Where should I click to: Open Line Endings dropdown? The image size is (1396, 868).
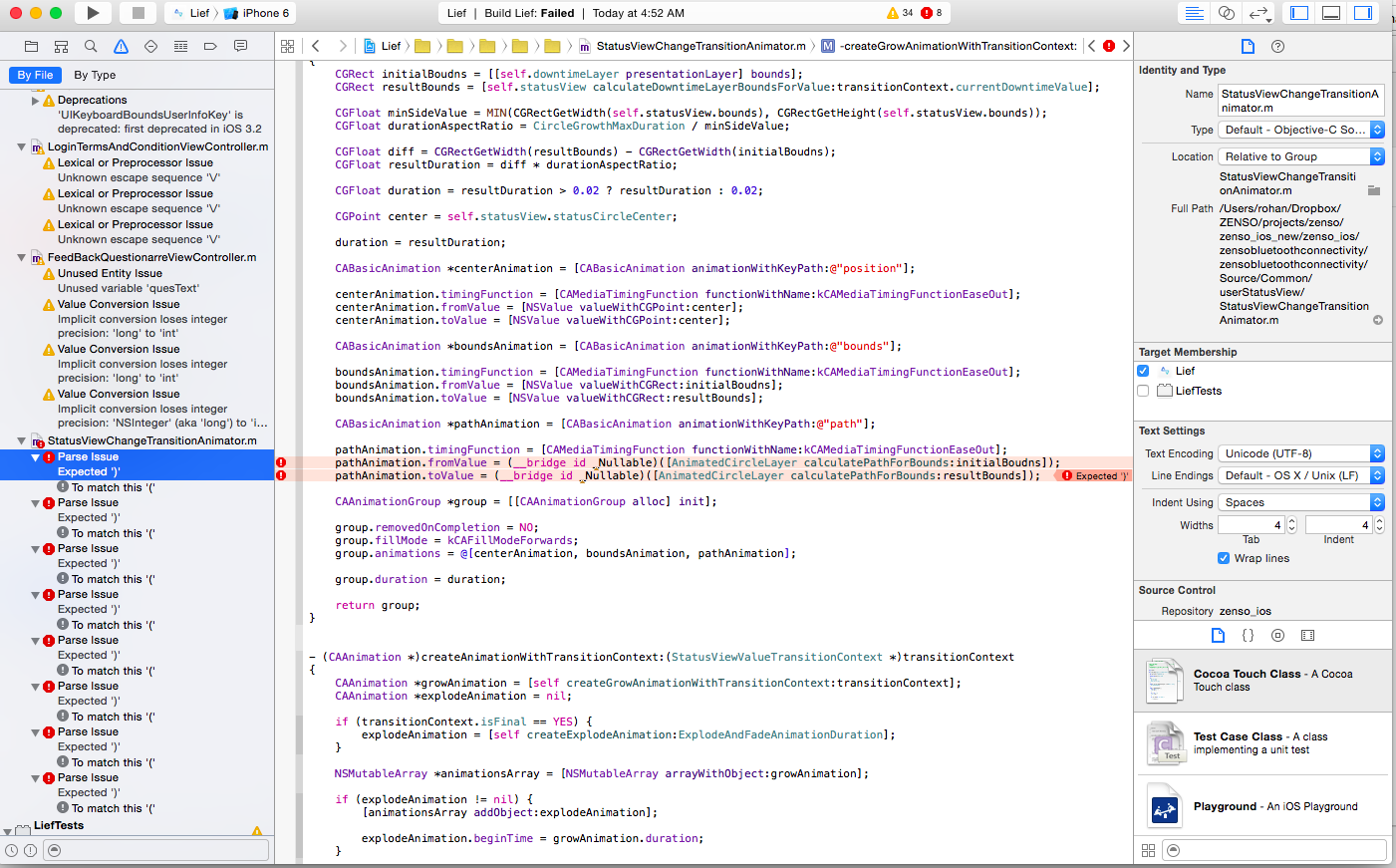[1301, 475]
